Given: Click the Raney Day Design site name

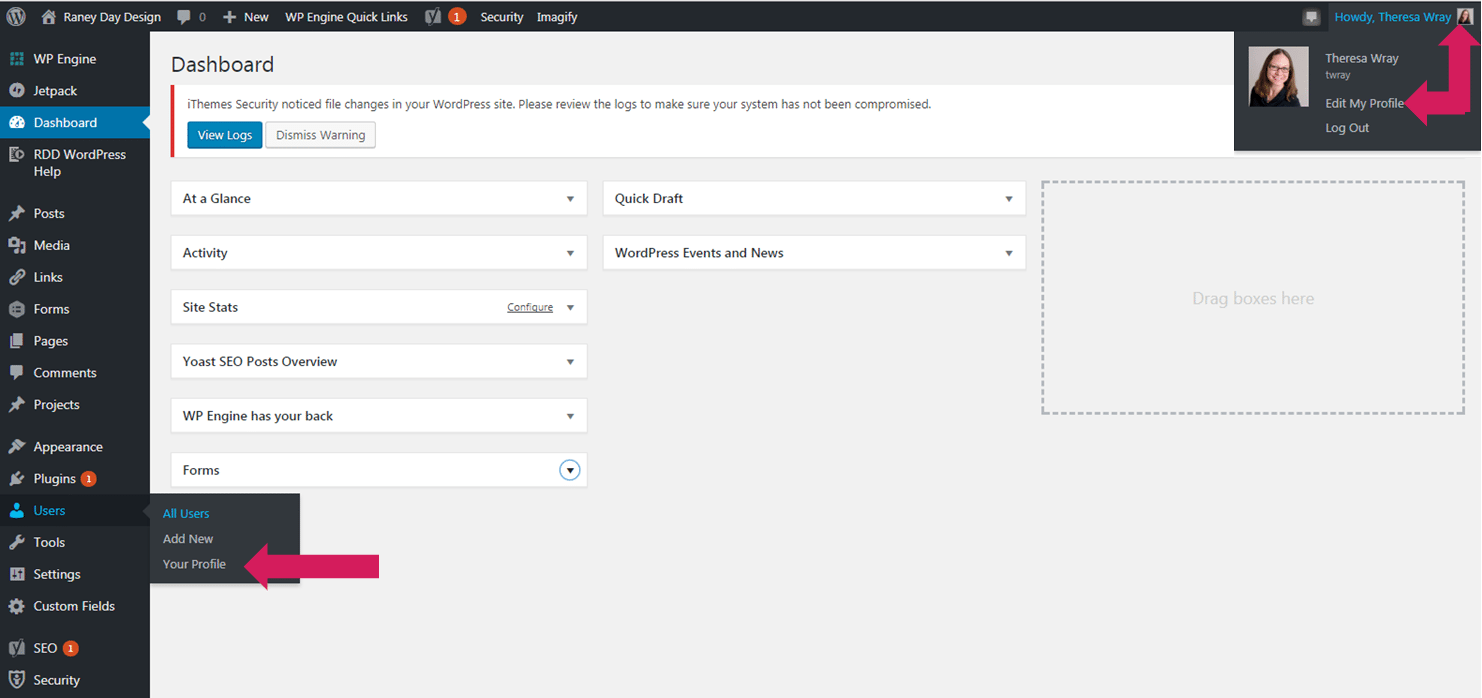Looking at the screenshot, I should (112, 17).
